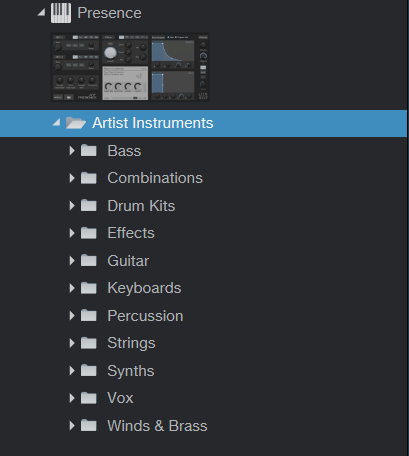409x456 pixels.
Task: Expand the Effects folder arrow
Action: 72,233
